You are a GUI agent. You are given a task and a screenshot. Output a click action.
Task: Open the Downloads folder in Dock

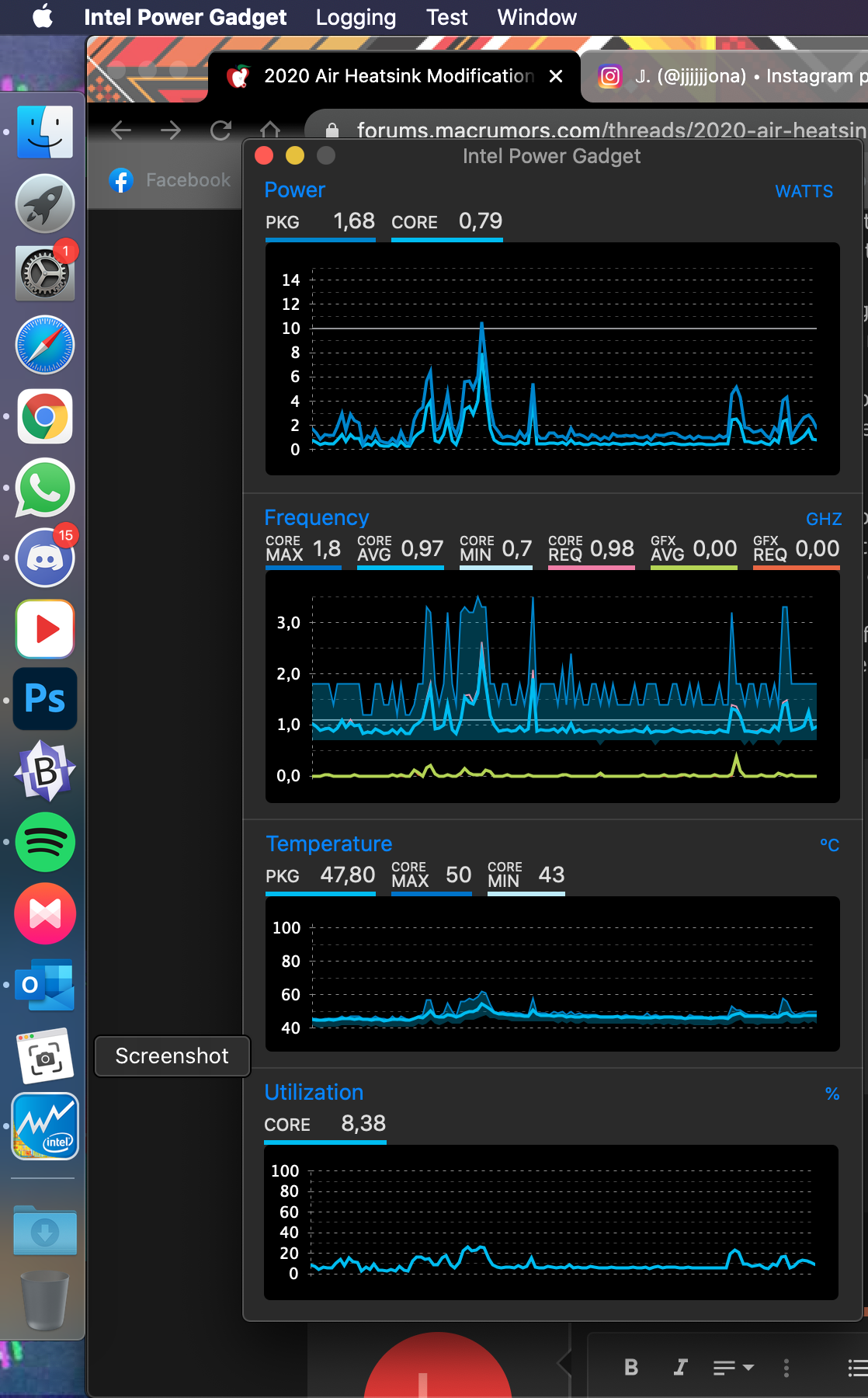(x=45, y=1231)
